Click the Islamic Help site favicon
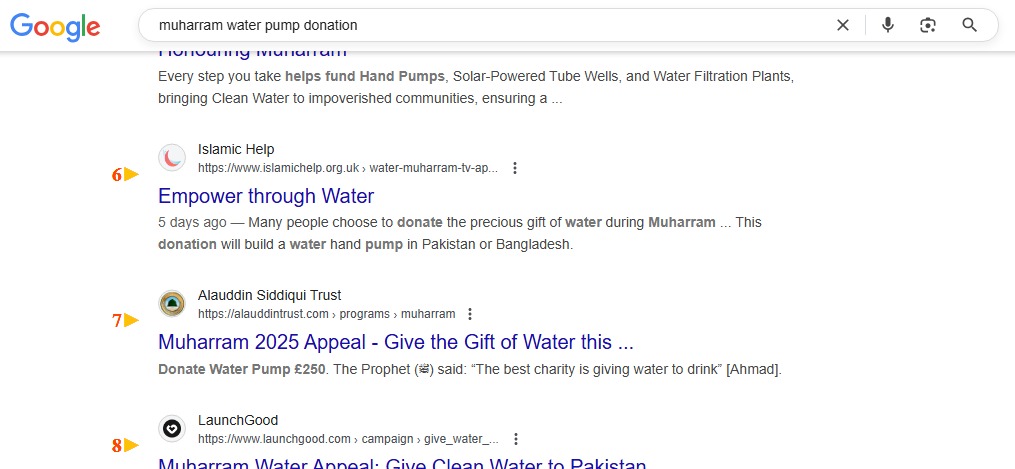 click(172, 158)
